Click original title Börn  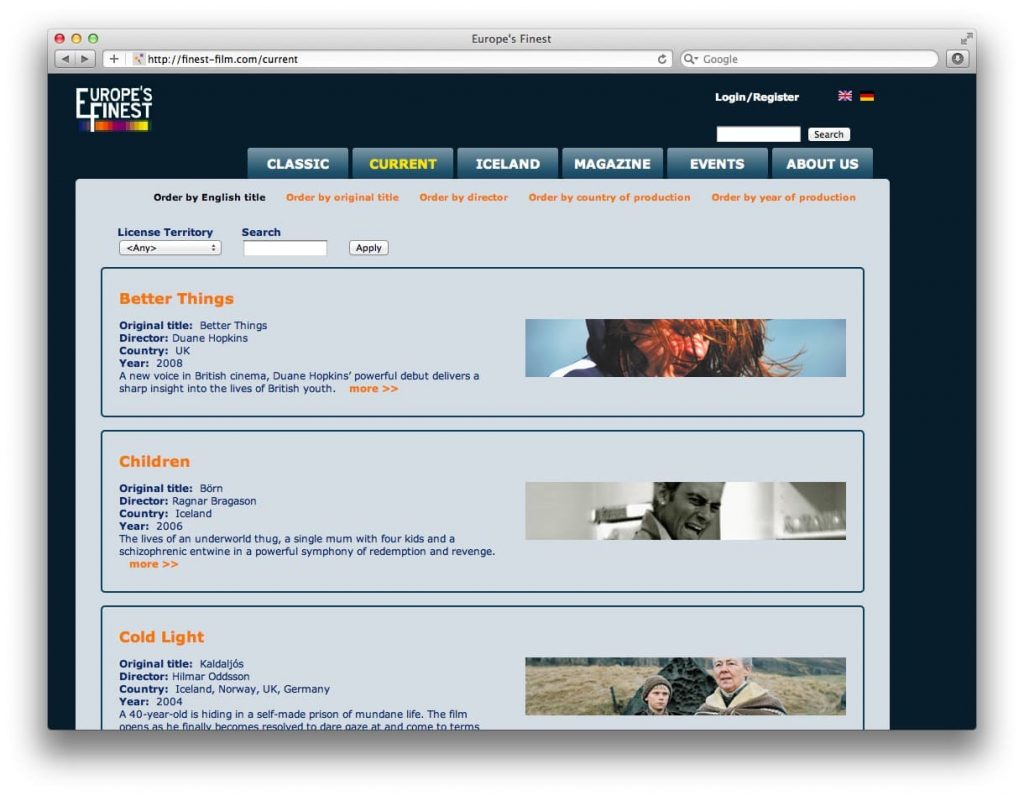211,488
